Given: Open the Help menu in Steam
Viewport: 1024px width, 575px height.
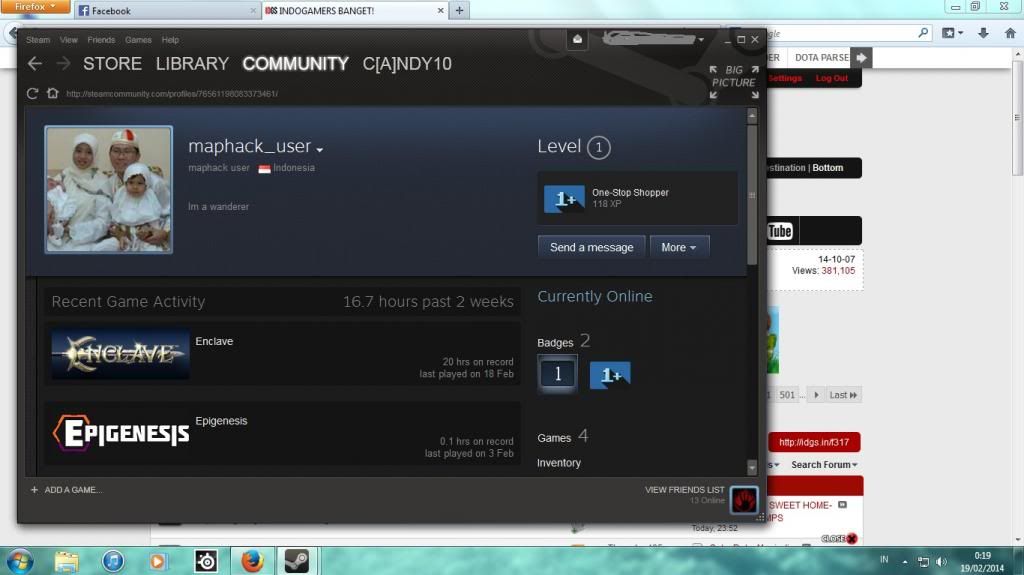Looking at the screenshot, I should point(170,40).
